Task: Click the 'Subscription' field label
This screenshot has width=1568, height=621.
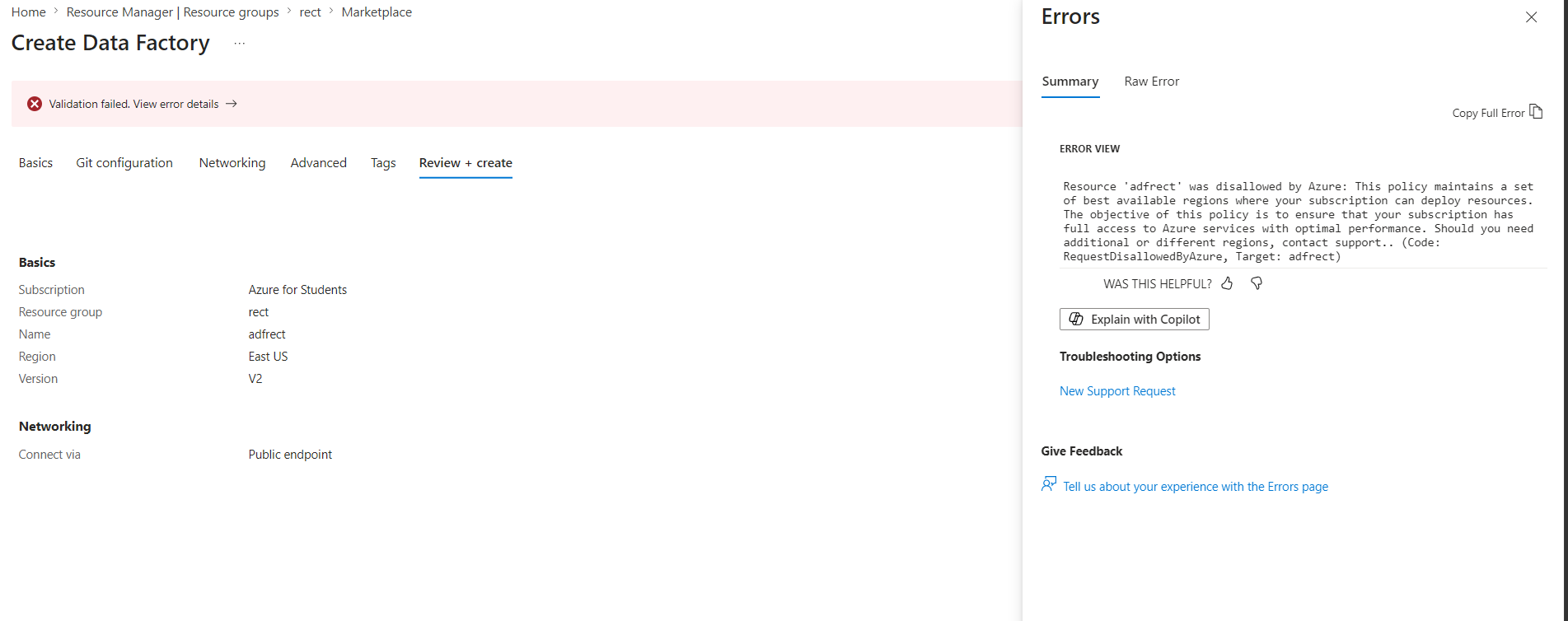Action: click(x=52, y=290)
